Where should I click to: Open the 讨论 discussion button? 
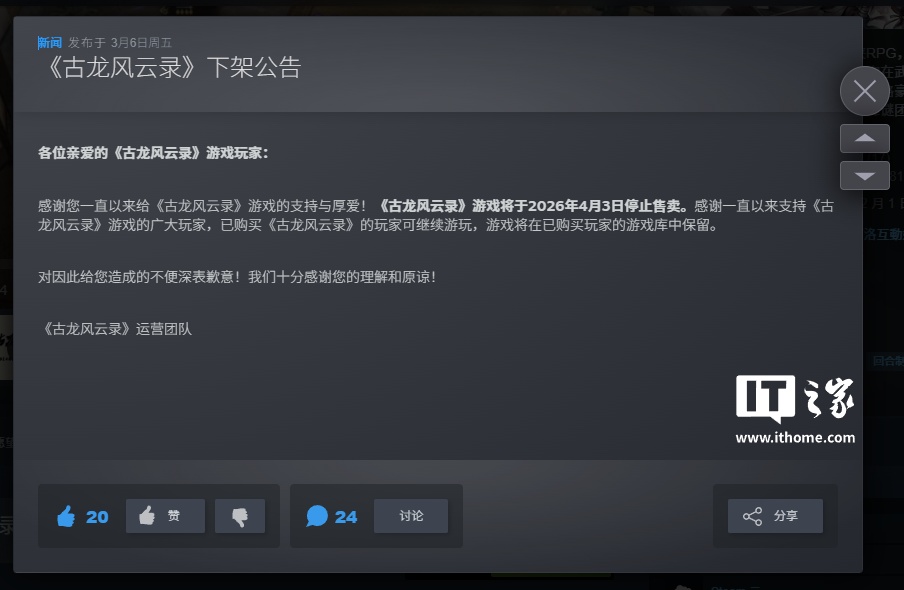tap(411, 516)
